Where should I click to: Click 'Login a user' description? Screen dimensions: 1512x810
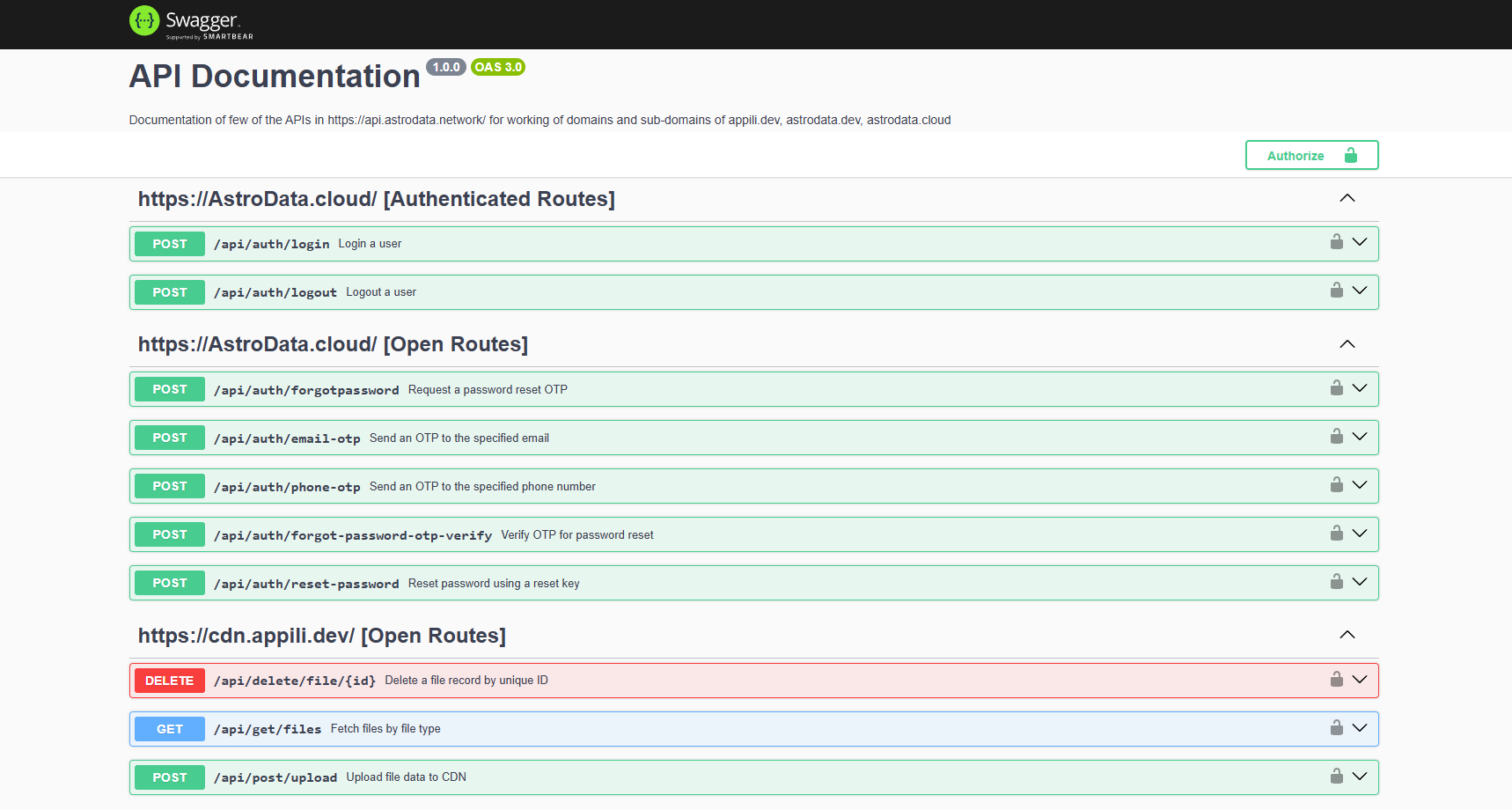click(370, 244)
